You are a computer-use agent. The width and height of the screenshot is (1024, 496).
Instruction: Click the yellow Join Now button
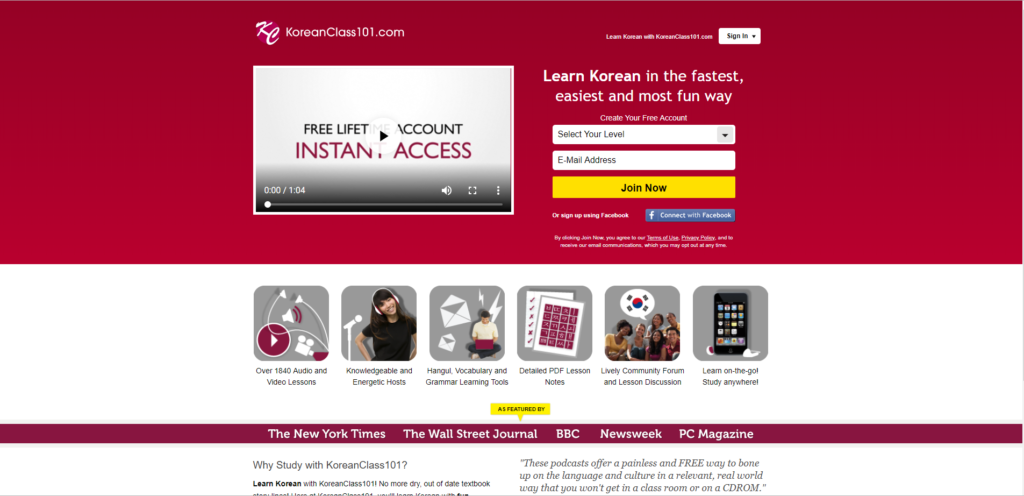643,187
